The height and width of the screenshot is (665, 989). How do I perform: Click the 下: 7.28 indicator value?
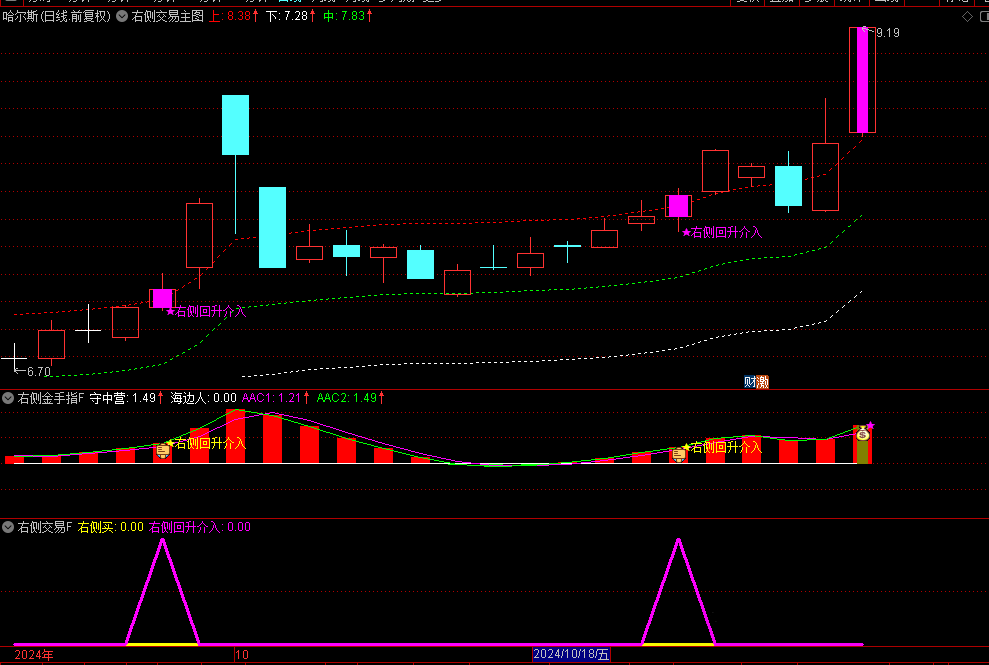(291, 16)
